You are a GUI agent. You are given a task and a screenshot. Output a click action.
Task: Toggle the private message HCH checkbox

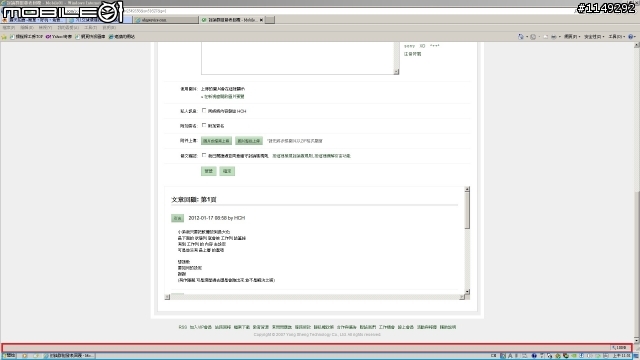(204, 111)
